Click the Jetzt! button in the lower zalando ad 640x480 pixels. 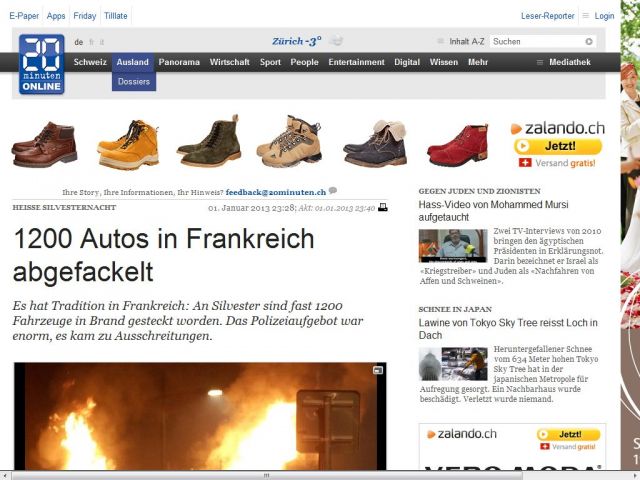(569, 434)
